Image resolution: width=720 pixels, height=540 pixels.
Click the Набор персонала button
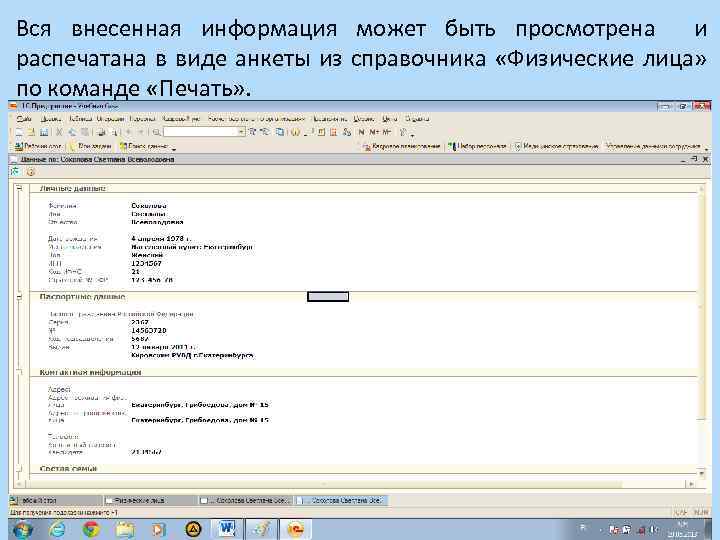(x=477, y=146)
